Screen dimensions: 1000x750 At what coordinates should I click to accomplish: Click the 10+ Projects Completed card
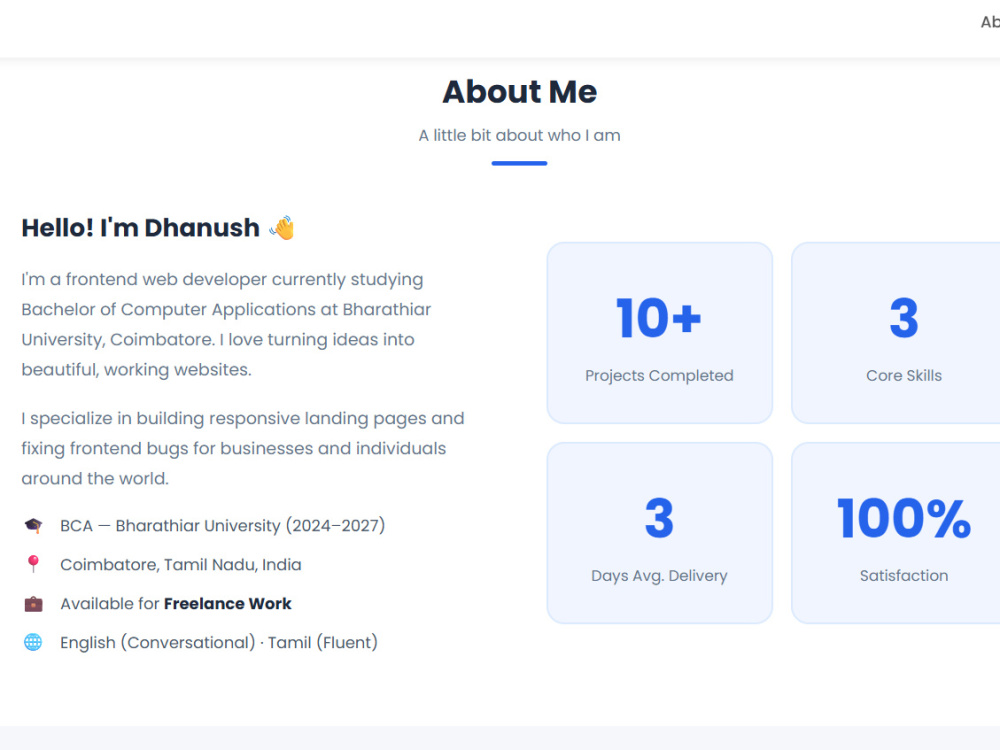point(659,333)
